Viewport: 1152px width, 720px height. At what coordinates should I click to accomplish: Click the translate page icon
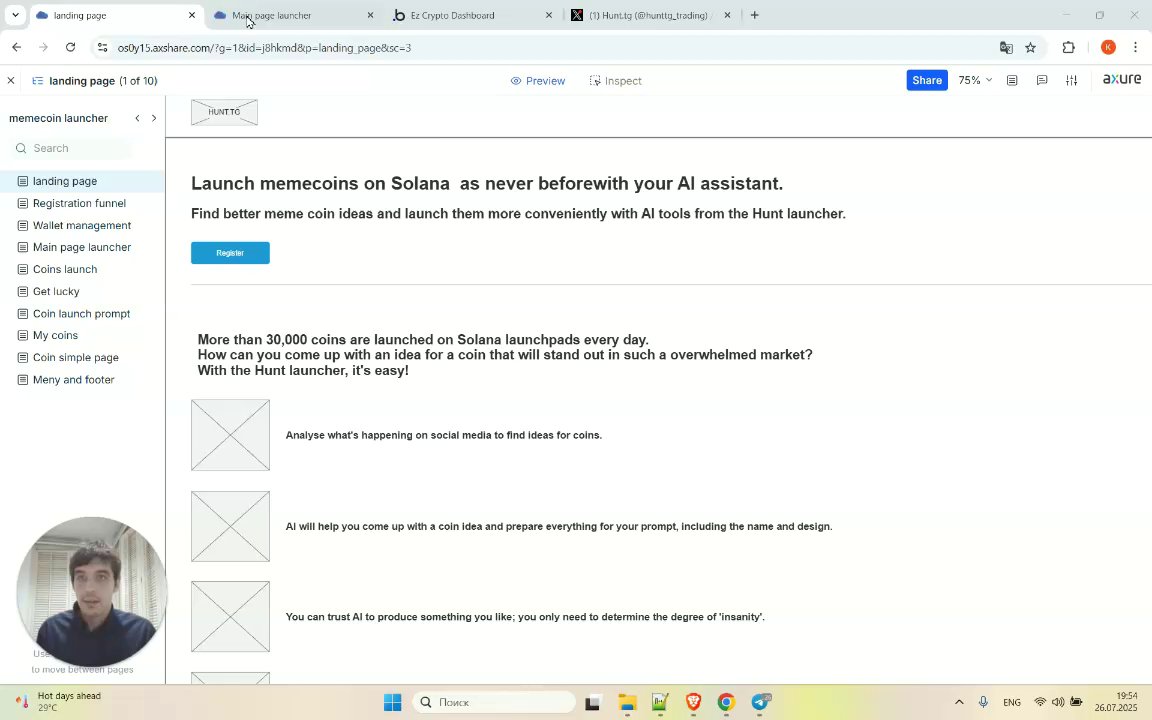pos(1006,48)
